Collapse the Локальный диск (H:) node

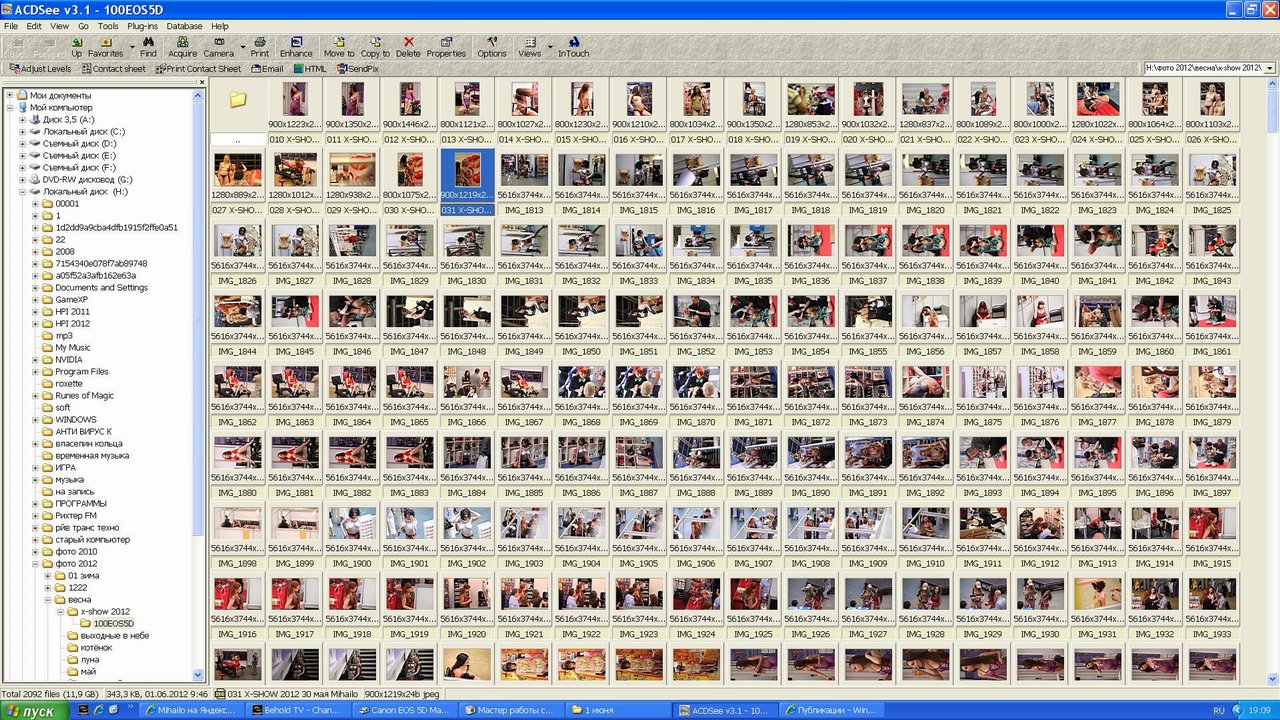click(22, 192)
